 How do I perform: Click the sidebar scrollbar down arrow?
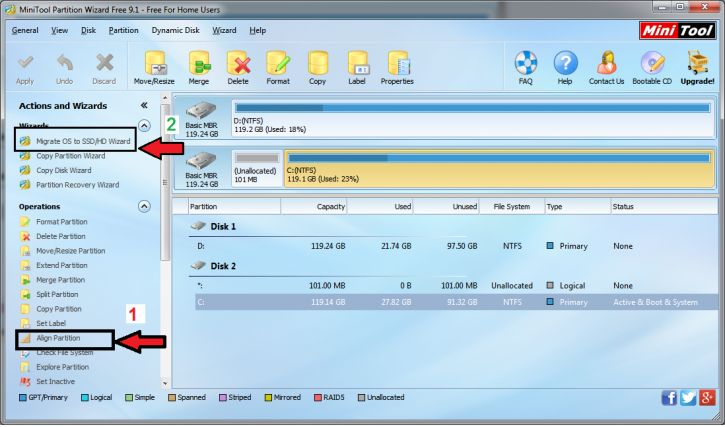click(x=165, y=384)
